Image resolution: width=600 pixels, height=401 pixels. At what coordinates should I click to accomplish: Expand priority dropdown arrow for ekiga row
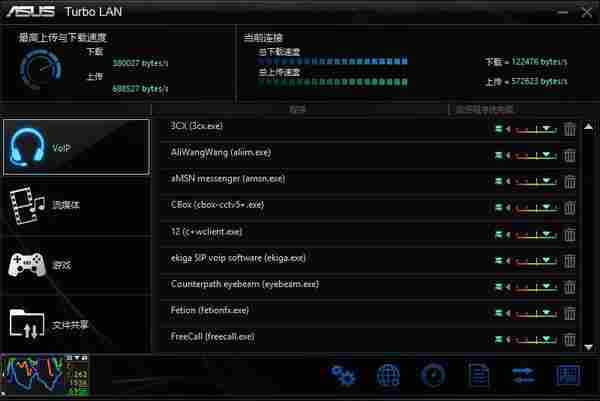point(546,260)
